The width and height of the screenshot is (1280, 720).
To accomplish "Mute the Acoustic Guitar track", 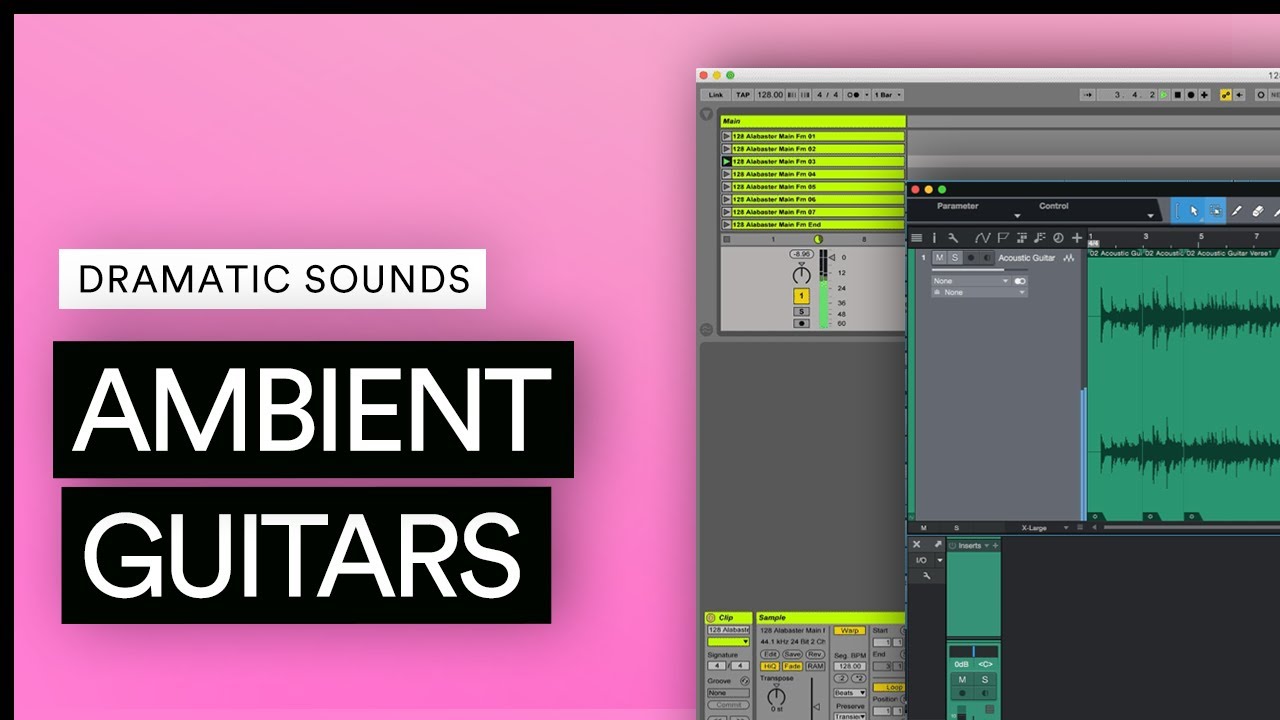I will [x=939, y=258].
